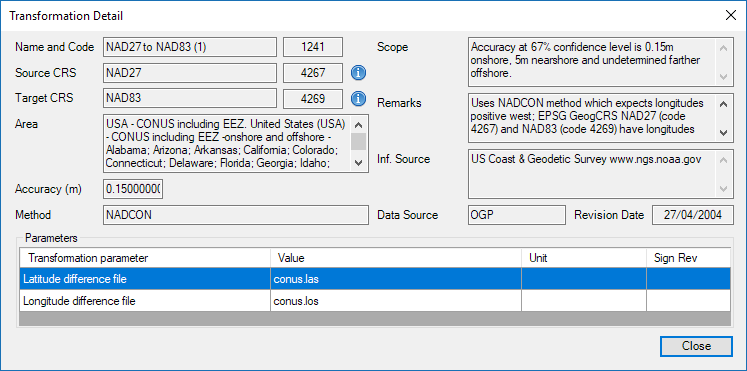Click Area scrollbar thumb
The height and width of the screenshot is (371, 747).
[359, 141]
